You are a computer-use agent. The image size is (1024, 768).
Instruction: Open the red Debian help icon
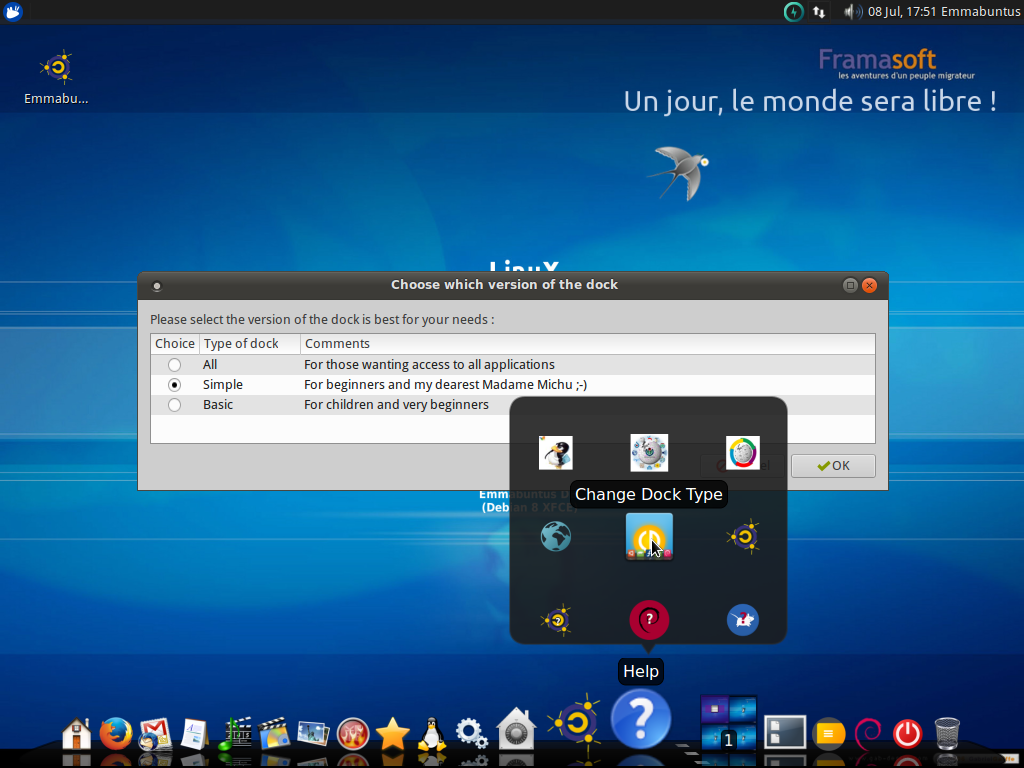click(x=648, y=619)
